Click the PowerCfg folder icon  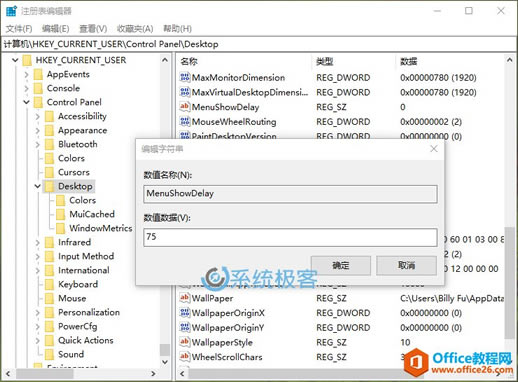tap(49, 326)
